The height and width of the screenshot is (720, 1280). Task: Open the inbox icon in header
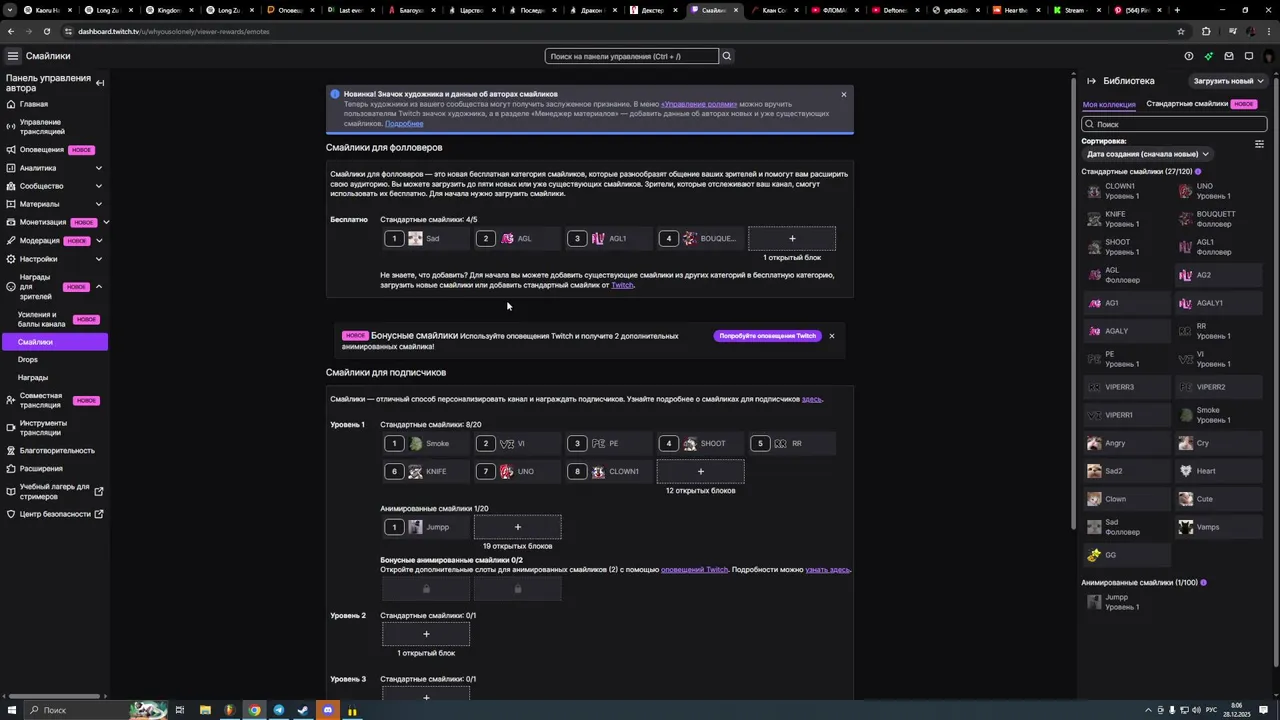pos(1229,56)
